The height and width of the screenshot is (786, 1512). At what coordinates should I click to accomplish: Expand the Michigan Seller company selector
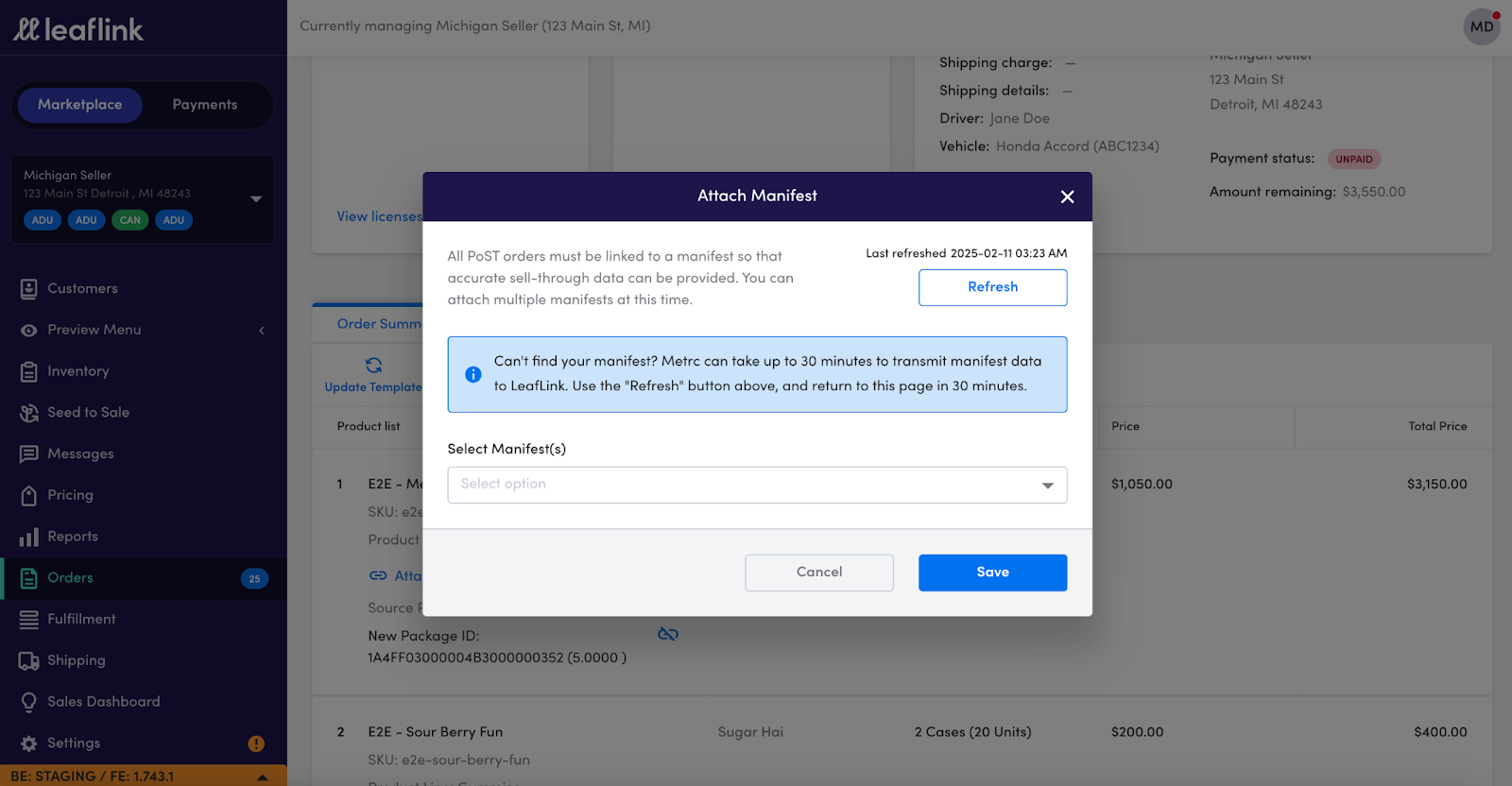click(x=256, y=199)
